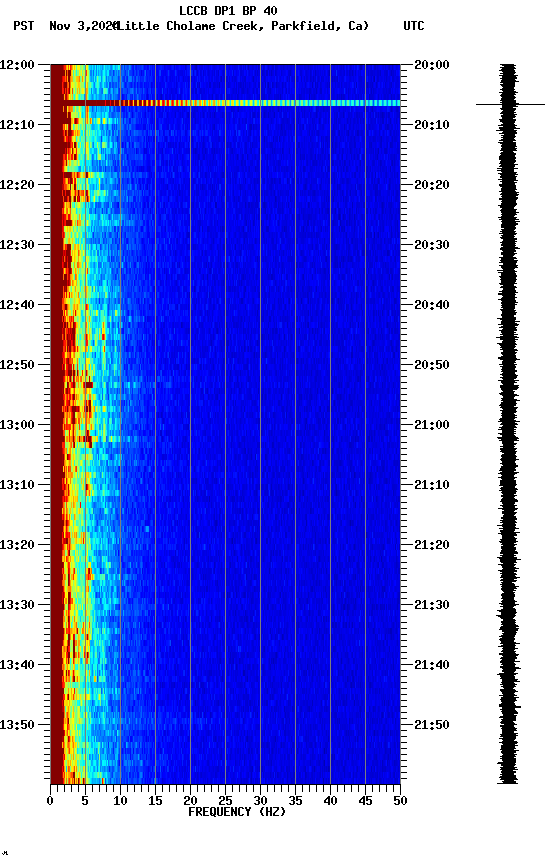Click the '13:00' PST time label

[17, 425]
